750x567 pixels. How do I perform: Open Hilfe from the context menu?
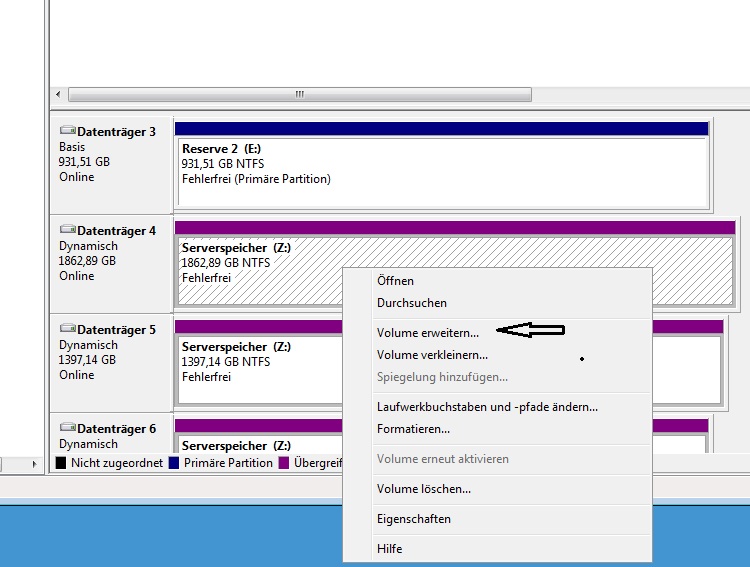(x=389, y=549)
